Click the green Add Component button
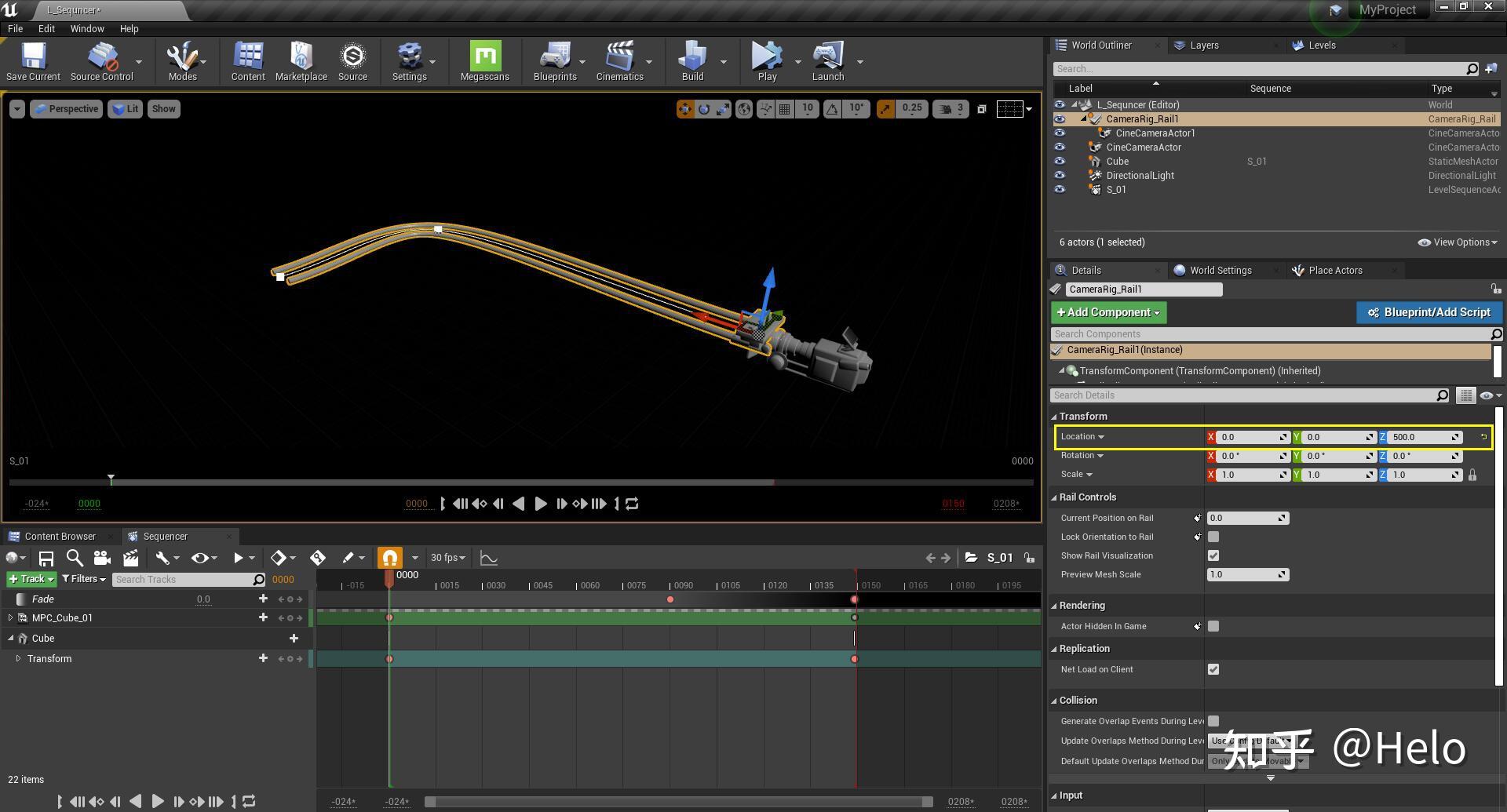This screenshot has width=1507, height=812. pos(1107,312)
